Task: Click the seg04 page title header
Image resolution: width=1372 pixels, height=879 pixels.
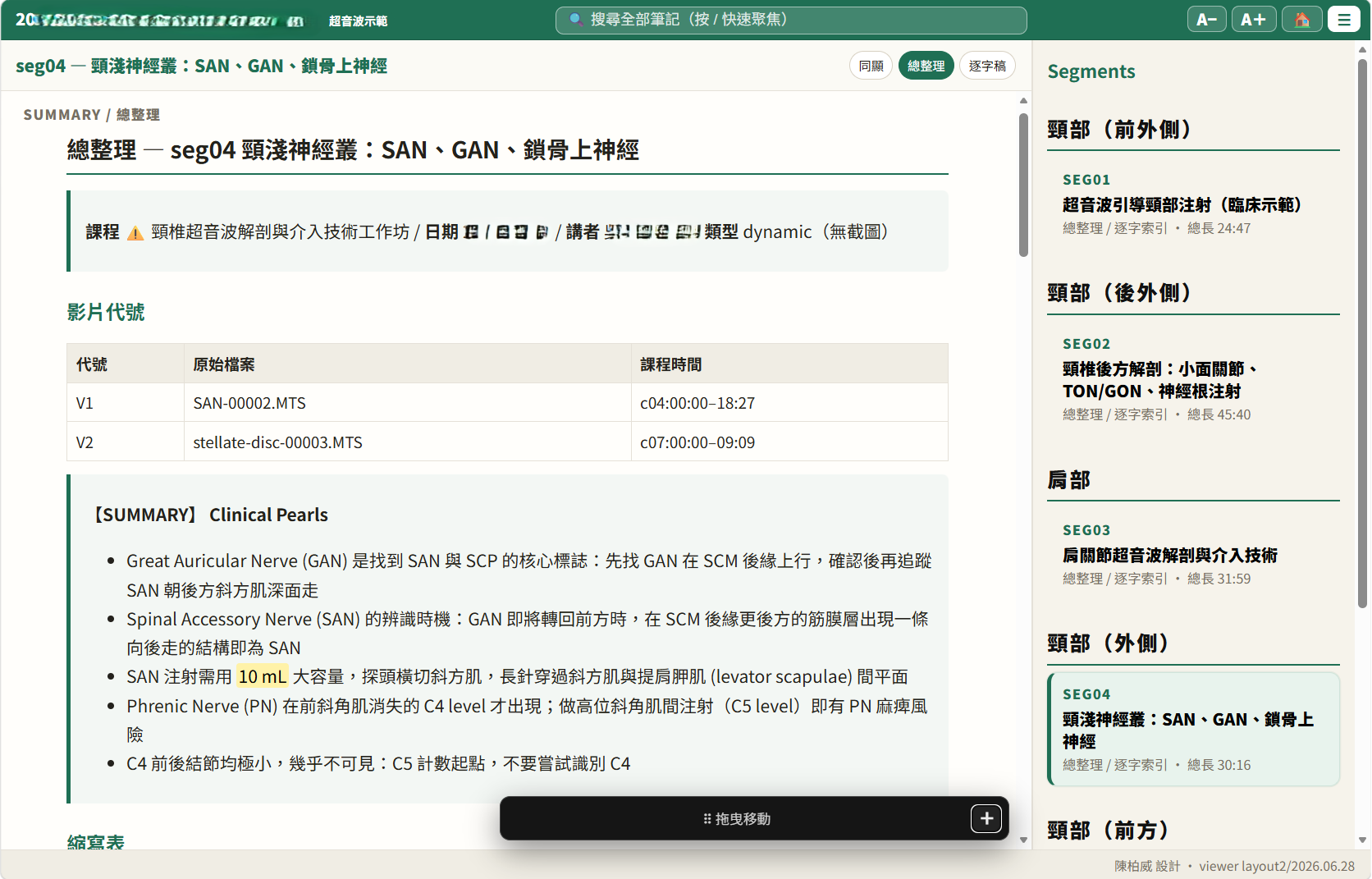Action: (x=201, y=66)
